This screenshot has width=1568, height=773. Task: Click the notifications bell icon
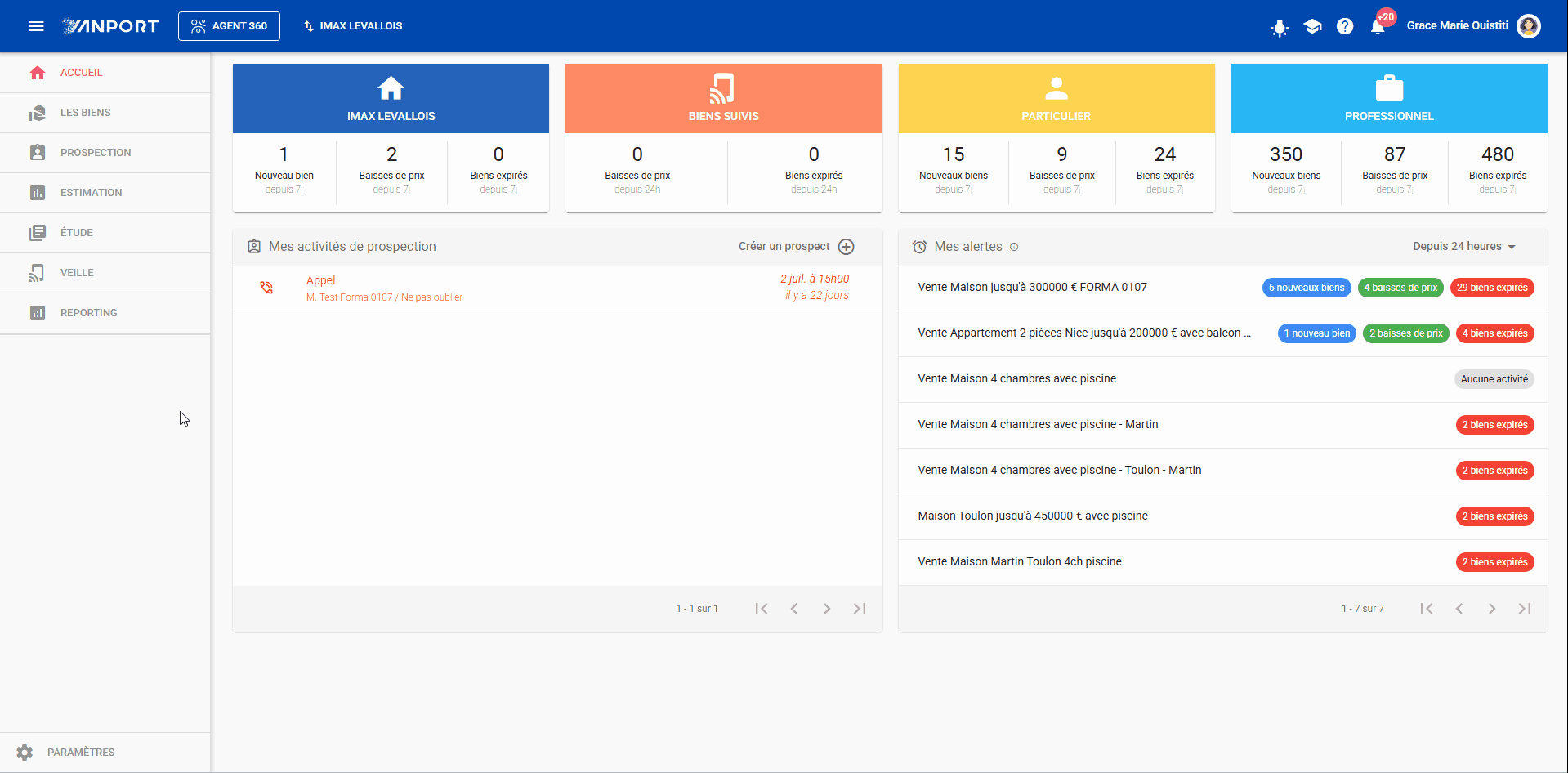click(1378, 26)
